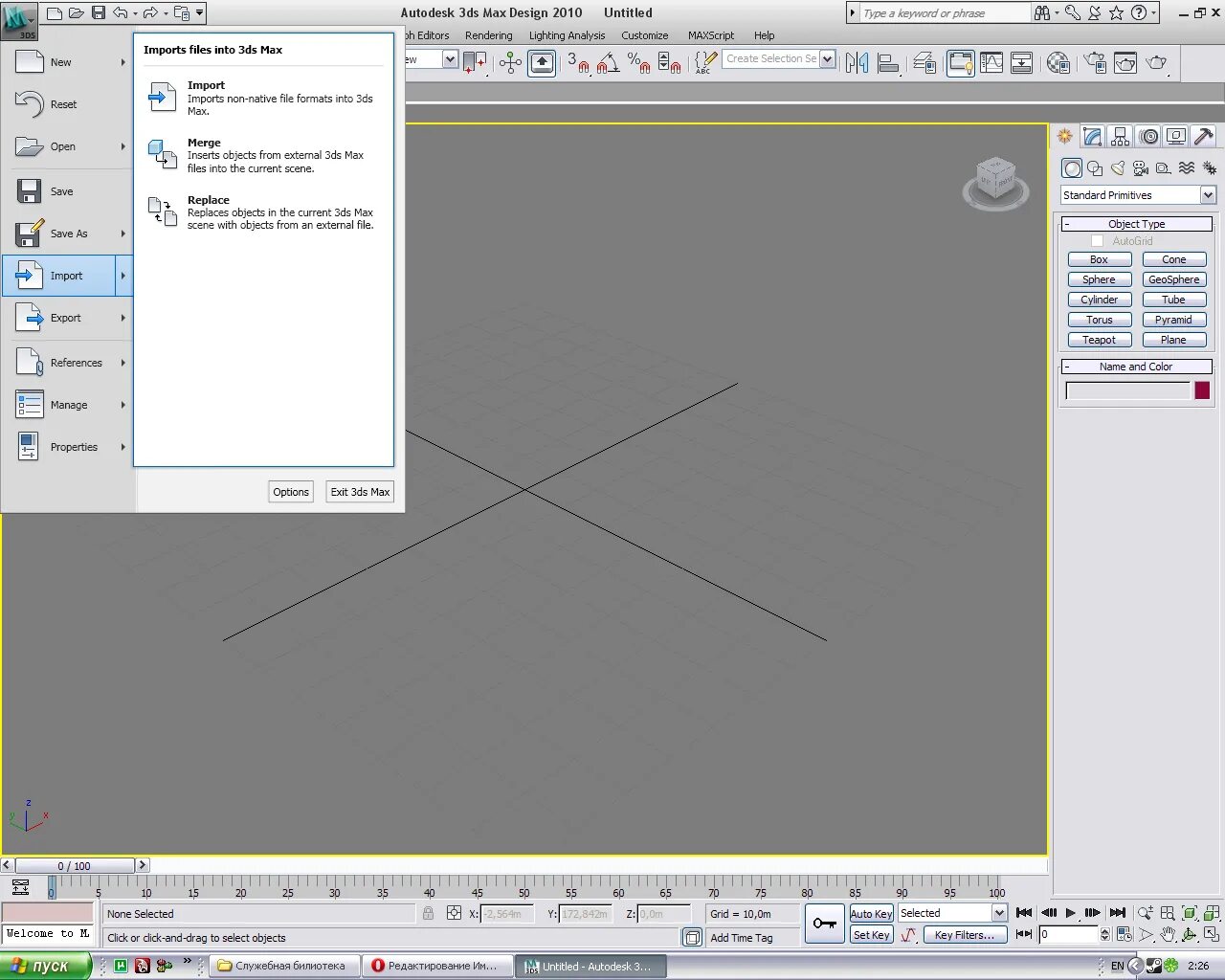The height and width of the screenshot is (980, 1225).
Task: Expand the Open submenu arrow
Action: click(123, 146)
